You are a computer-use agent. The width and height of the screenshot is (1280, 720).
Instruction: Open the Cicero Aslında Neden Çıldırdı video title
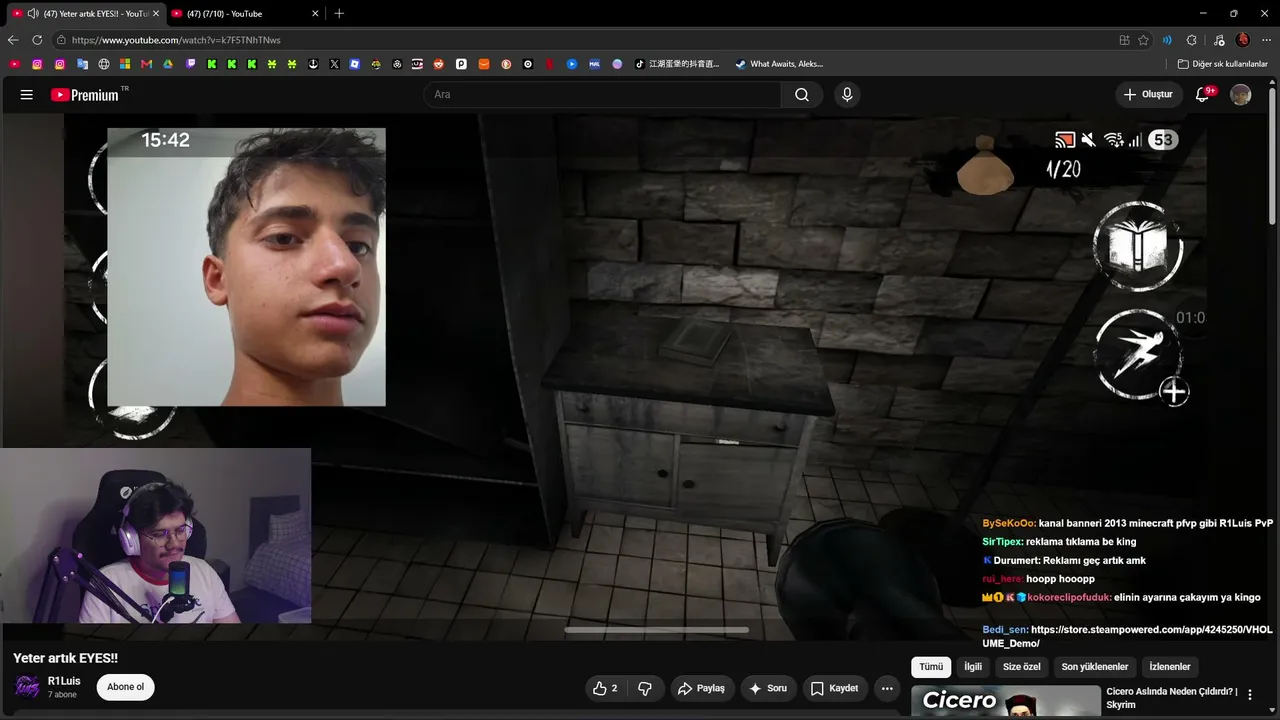coord(1172,698)
